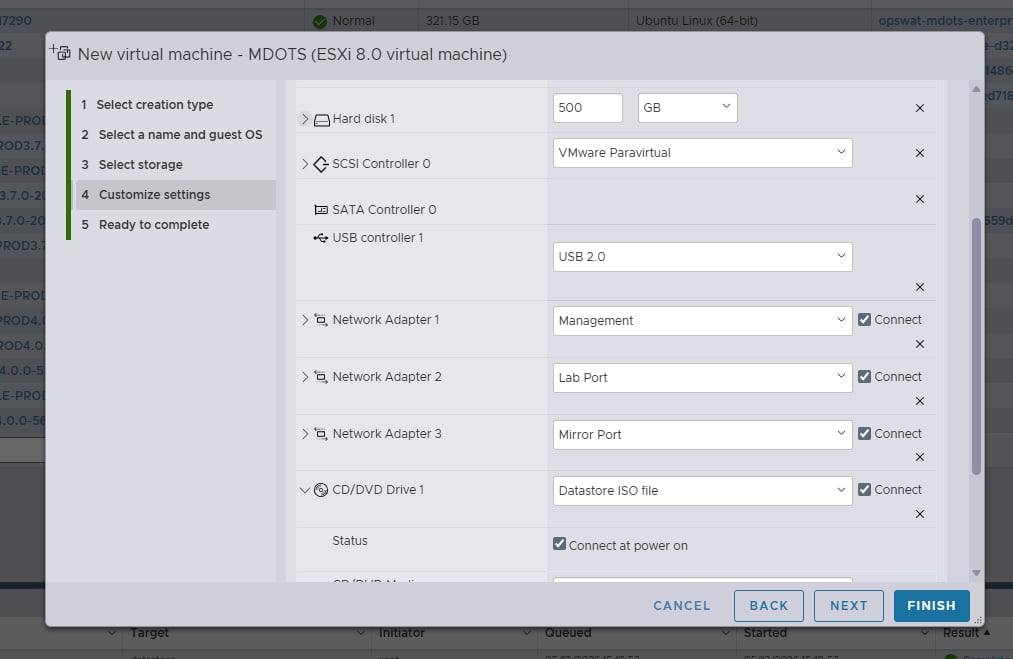The image size is (1013, 659).
Task: Open the VMware Paravirtual controller type dropdown
Action: tap(702, 153)
